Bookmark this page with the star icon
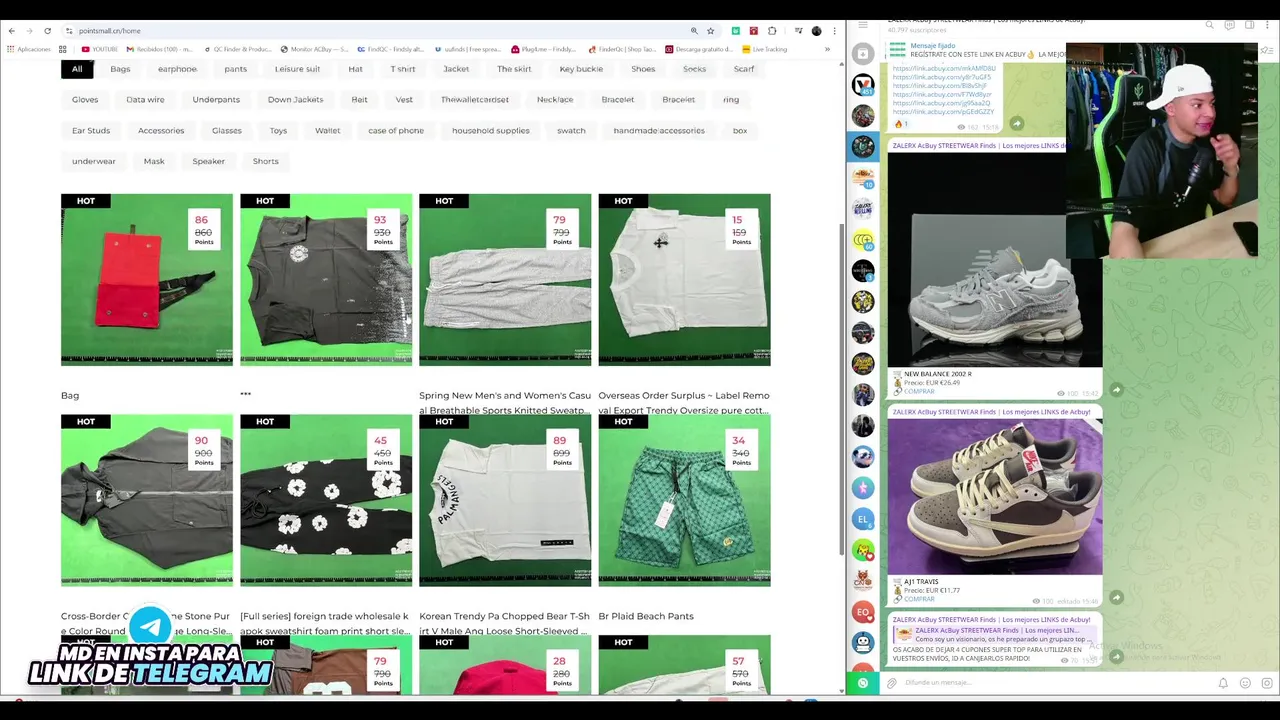This screenshot has height=720, width=1280. pyautogui.click(x=710, y=31)
